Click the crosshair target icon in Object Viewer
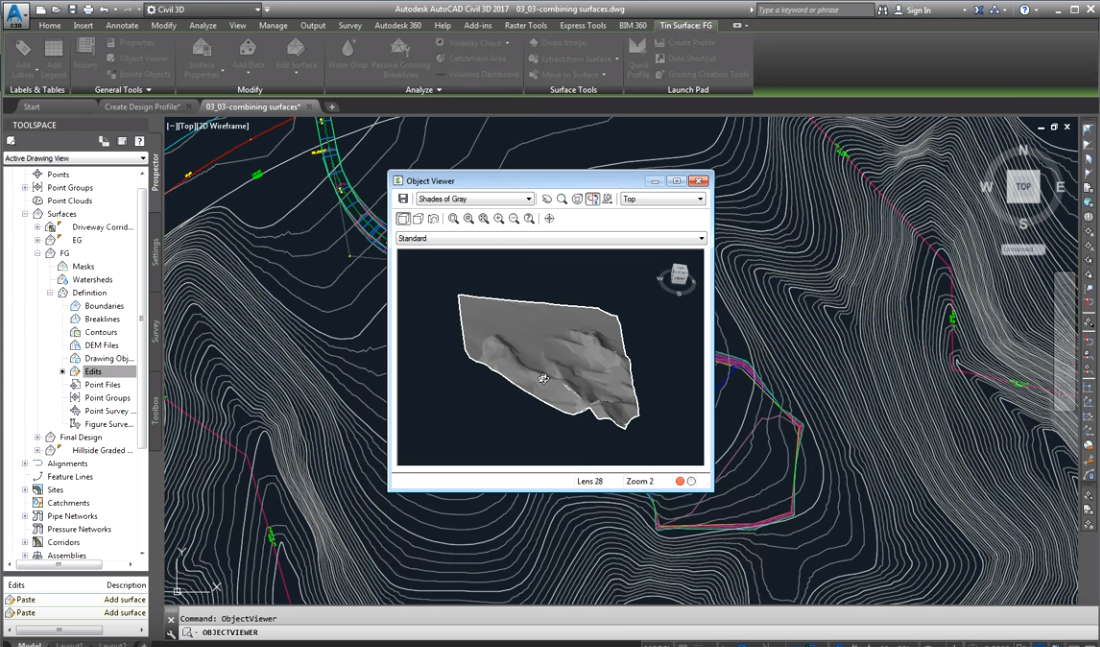Screen dimensions: 1100x647 549,219
